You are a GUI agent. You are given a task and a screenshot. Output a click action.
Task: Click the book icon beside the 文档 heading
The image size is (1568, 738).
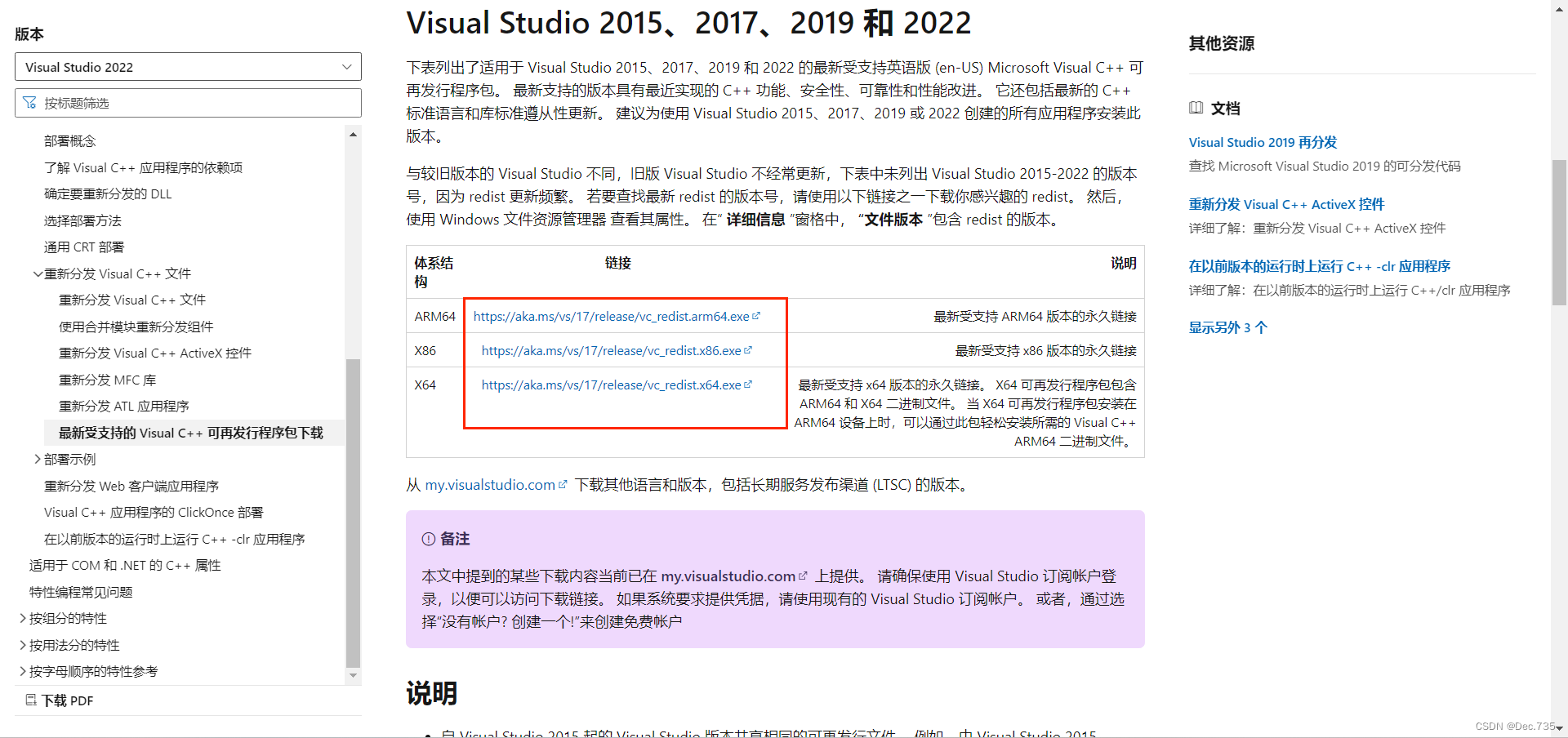click(x=1197, y=108)
